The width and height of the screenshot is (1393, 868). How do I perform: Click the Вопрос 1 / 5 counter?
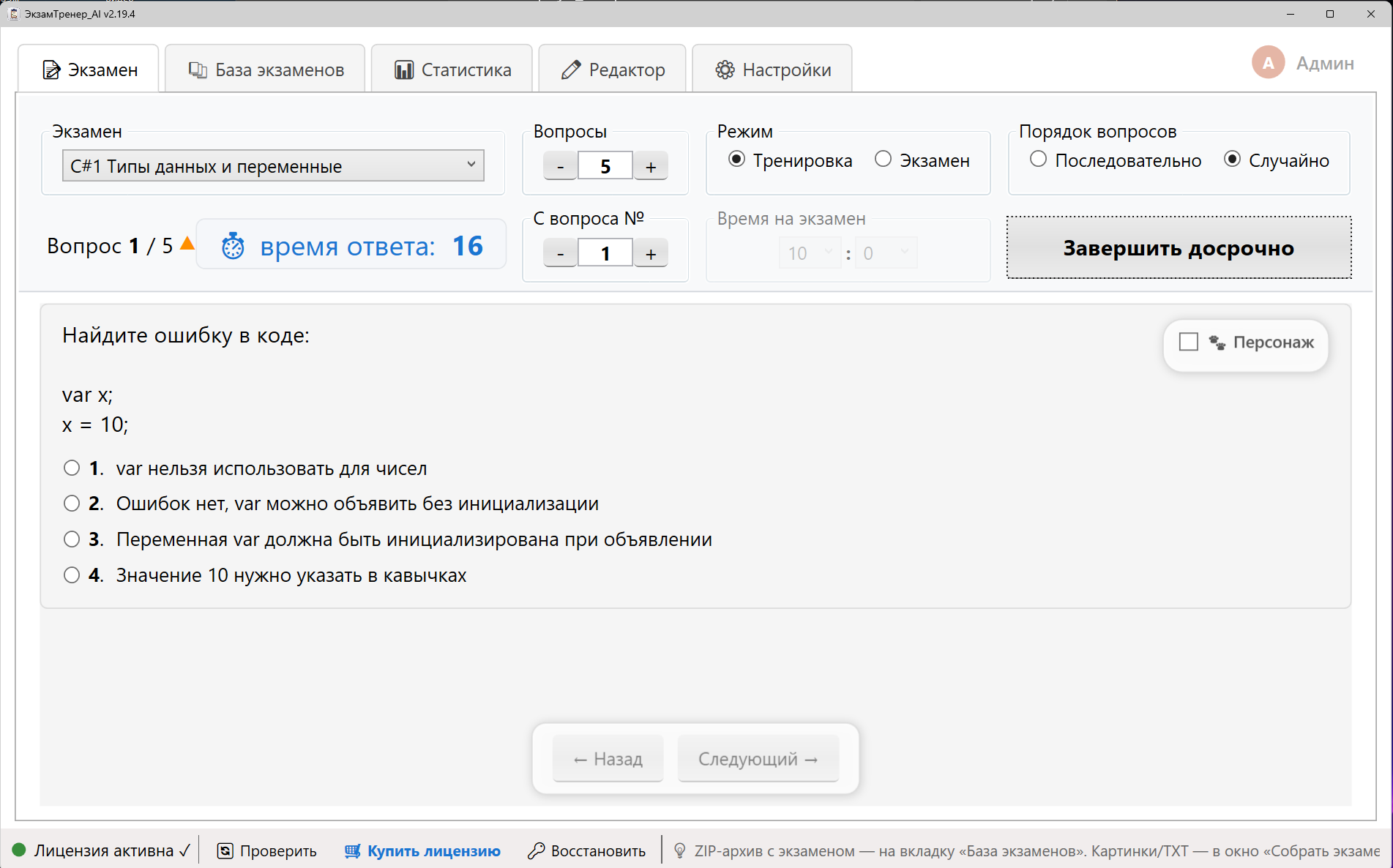coord(110,246)
